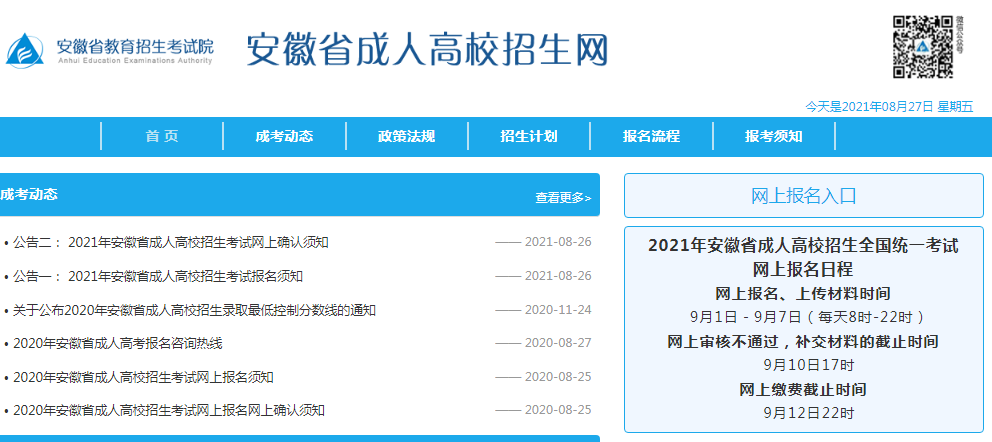This screenshot has height=442, width=992.
Task: Open 2020年成人高考报名咨询热线 link
Action: (x=117, y=343)
